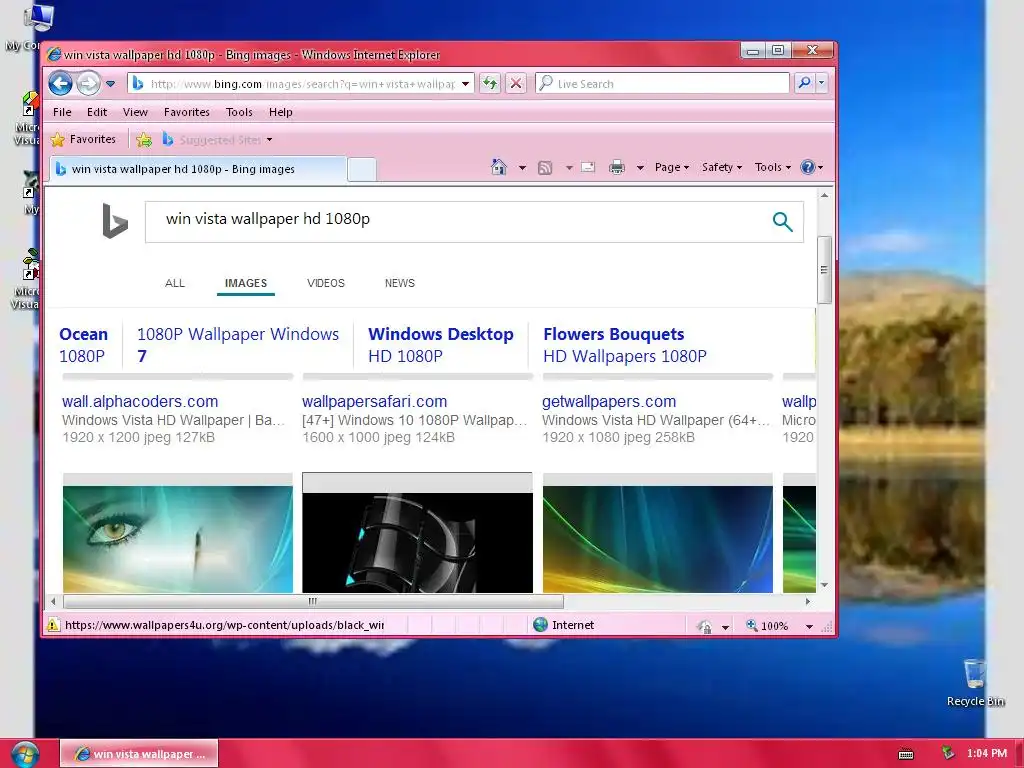
Task: Open the Recycle Bin desktop icon
Action: click(975, 682)
